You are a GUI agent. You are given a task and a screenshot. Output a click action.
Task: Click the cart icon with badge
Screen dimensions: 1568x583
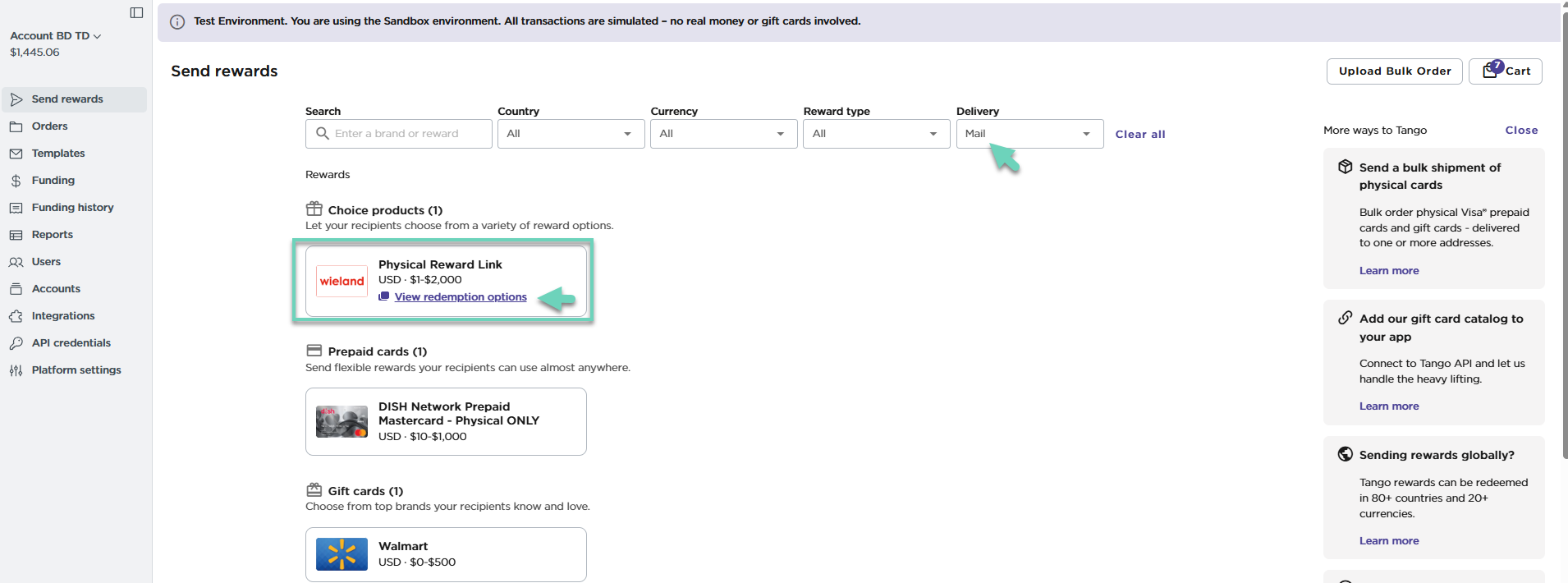1491,71
